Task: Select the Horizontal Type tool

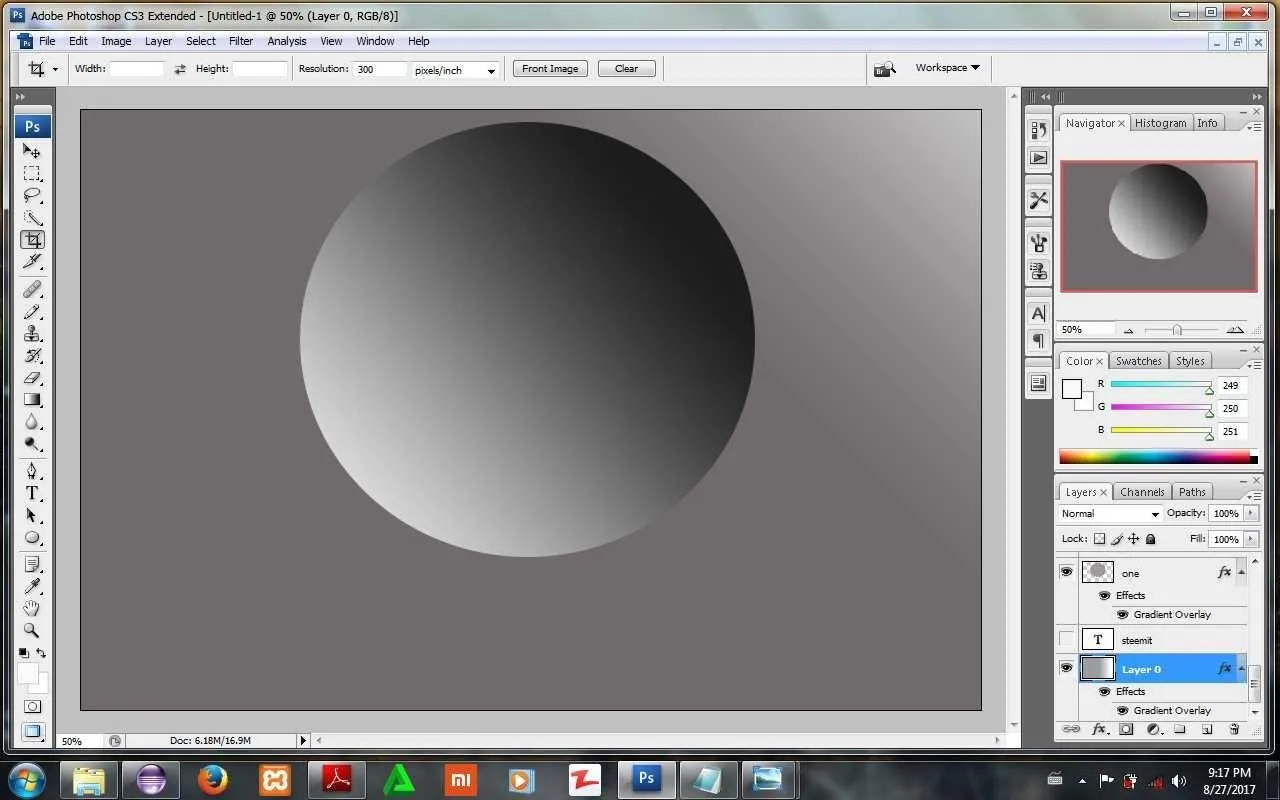Action: coord(32,493)
